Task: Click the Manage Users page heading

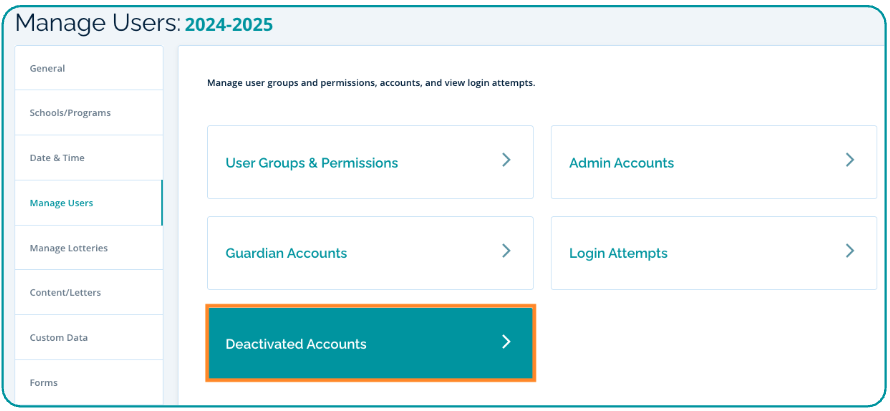Action: (x=97, y=23)
